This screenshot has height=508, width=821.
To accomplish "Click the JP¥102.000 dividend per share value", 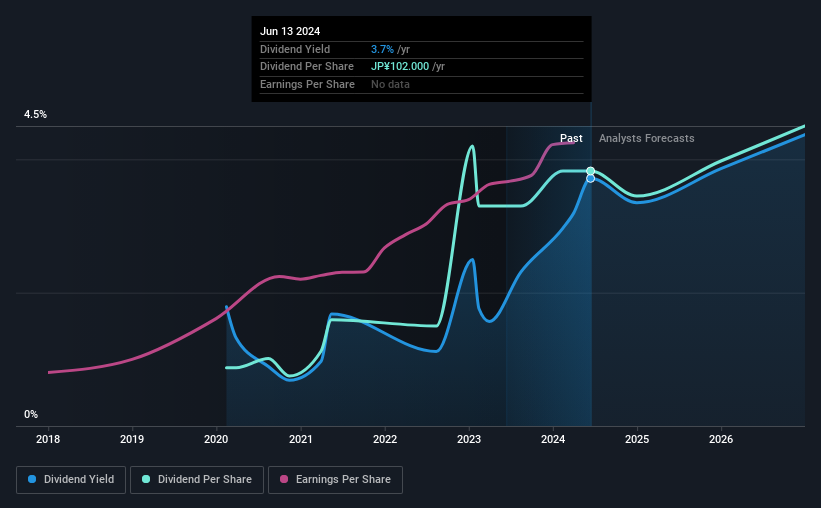I will click(400, 67).
